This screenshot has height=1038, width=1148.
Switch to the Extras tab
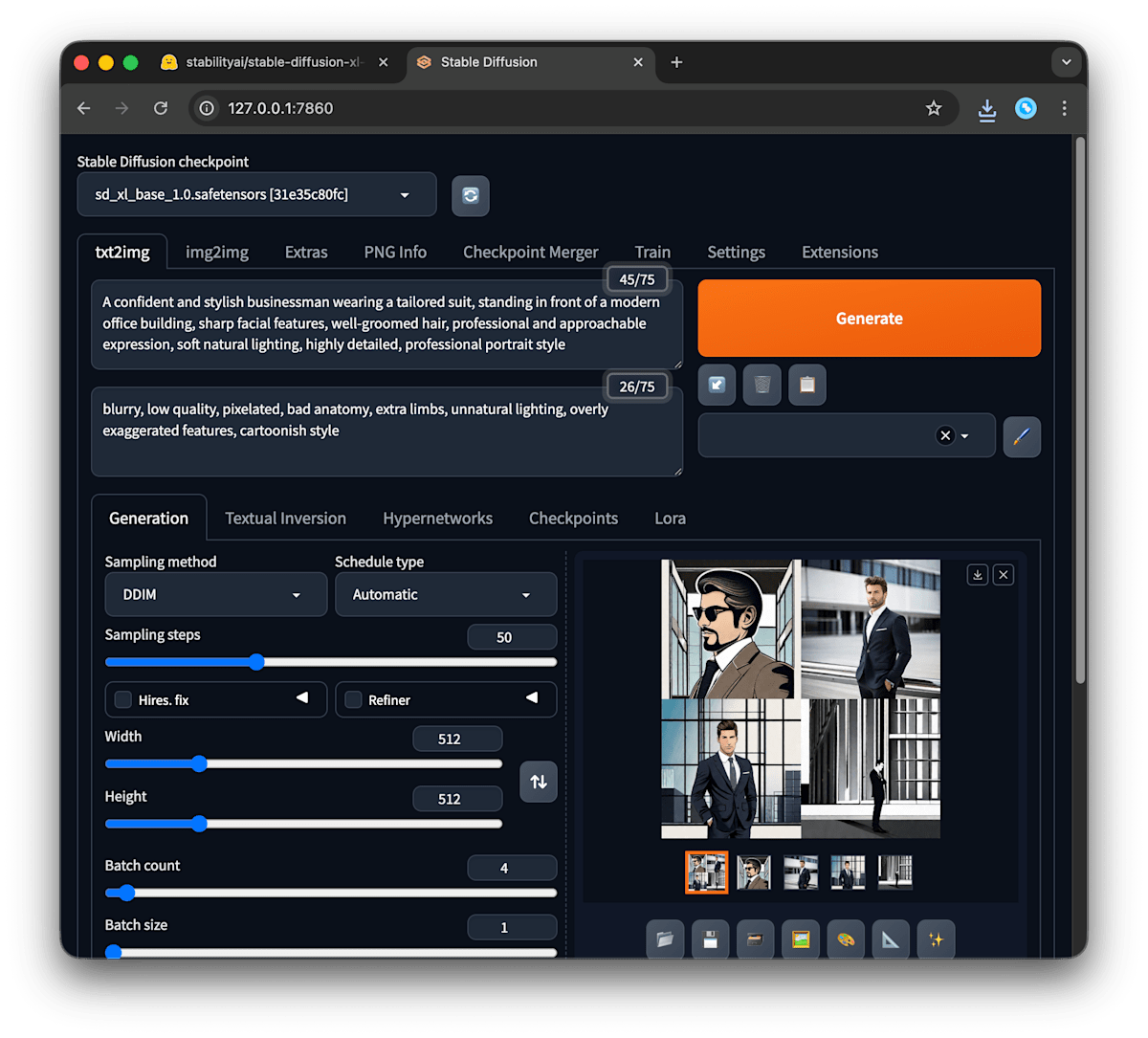(x=306, y=252)
